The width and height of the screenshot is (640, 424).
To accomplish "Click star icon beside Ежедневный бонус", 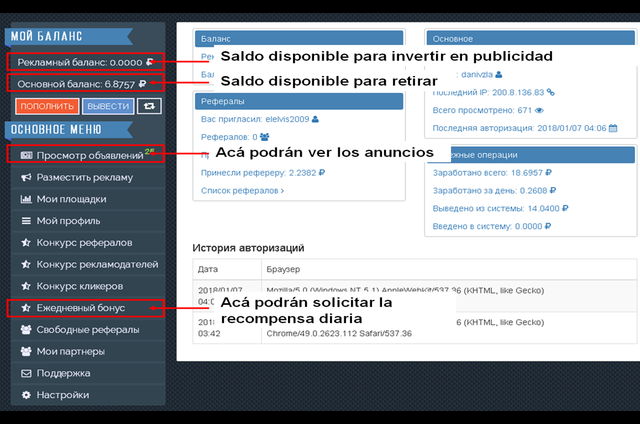I will pyautogui.click(x=26, y=308).
